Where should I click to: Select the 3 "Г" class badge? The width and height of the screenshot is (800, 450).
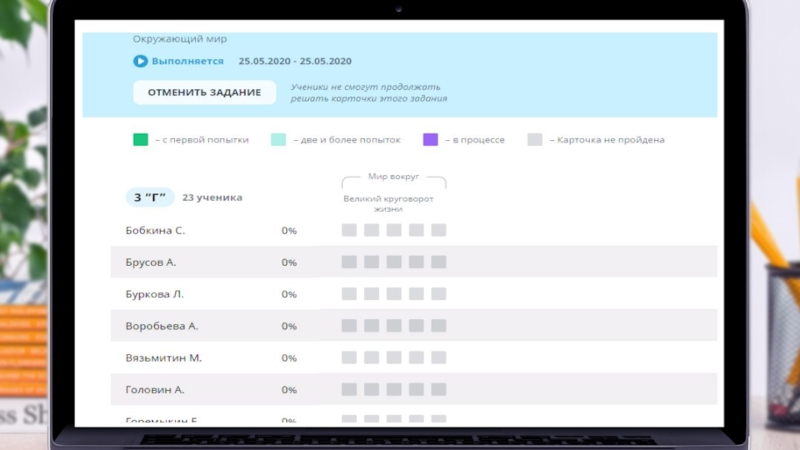coord(150,197)
